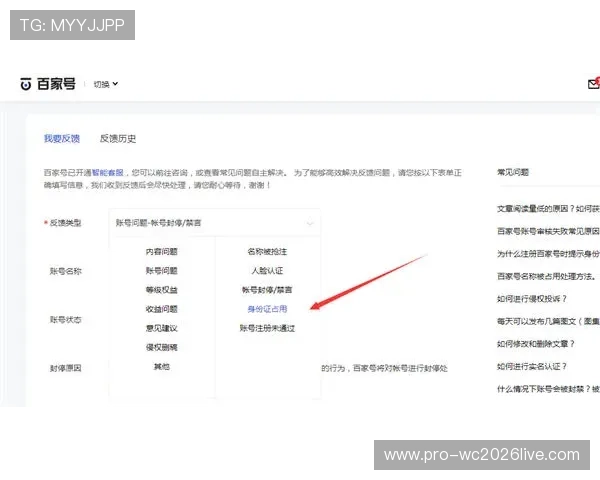Screen dimensions: 600x480
Task: Click the 反馈类型 field label
Action: point(65,223)
